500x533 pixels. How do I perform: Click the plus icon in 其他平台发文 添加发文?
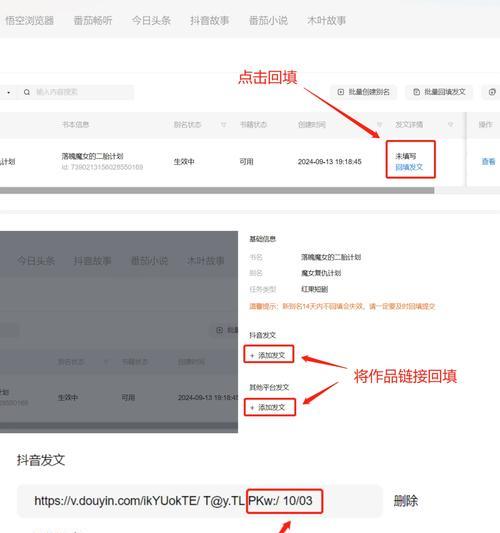pyautogui.click(x=252, y=408)
